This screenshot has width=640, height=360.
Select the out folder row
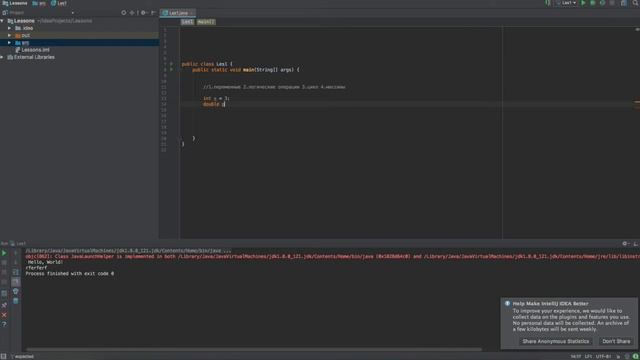[x=80, y=36]
